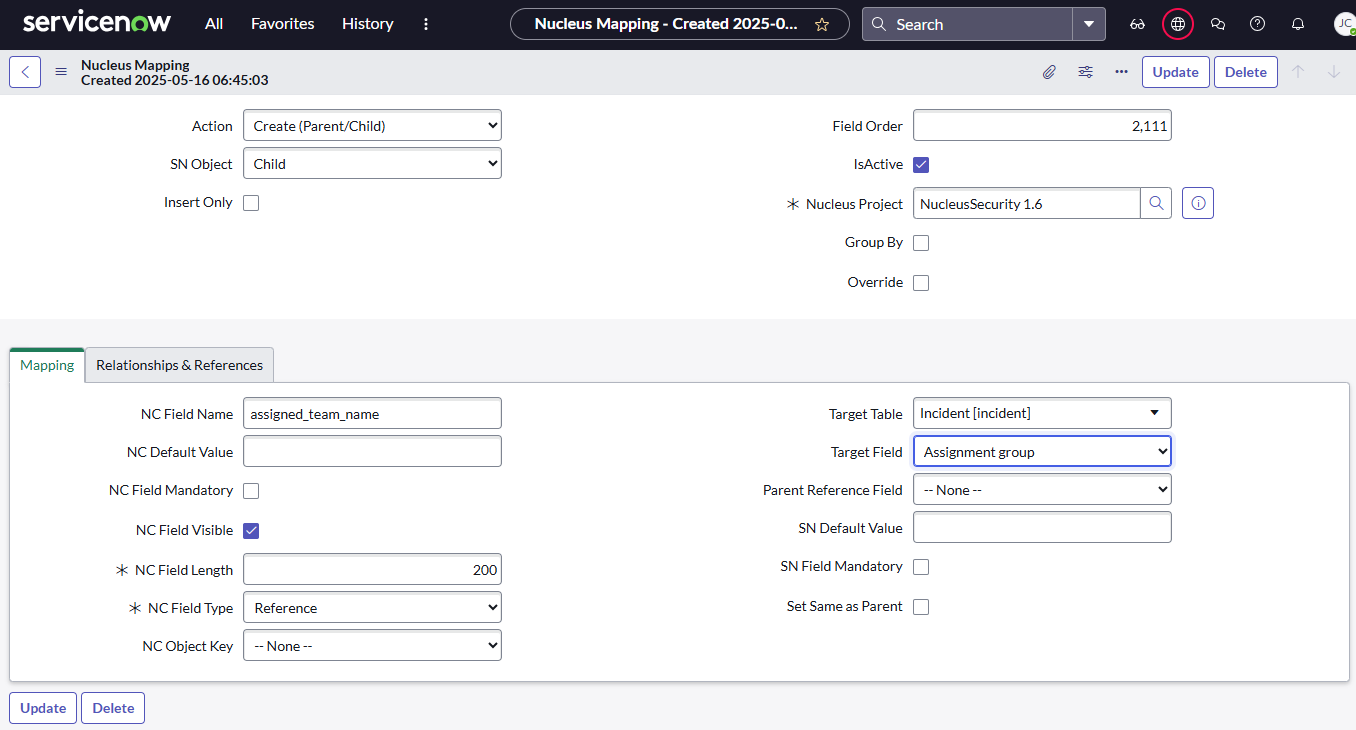Uncheck the NC Field Visible checkbox
This screenshot has height=730, width=1356.
(251, 531)
